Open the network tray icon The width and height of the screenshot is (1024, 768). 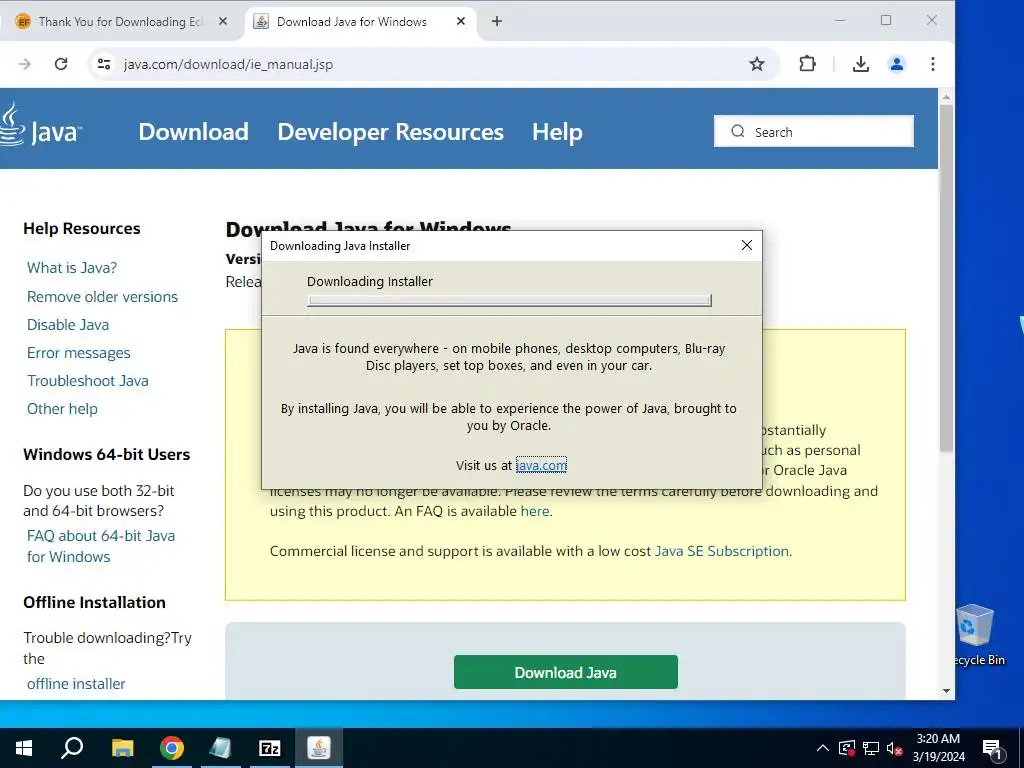(x=871, y=748)
